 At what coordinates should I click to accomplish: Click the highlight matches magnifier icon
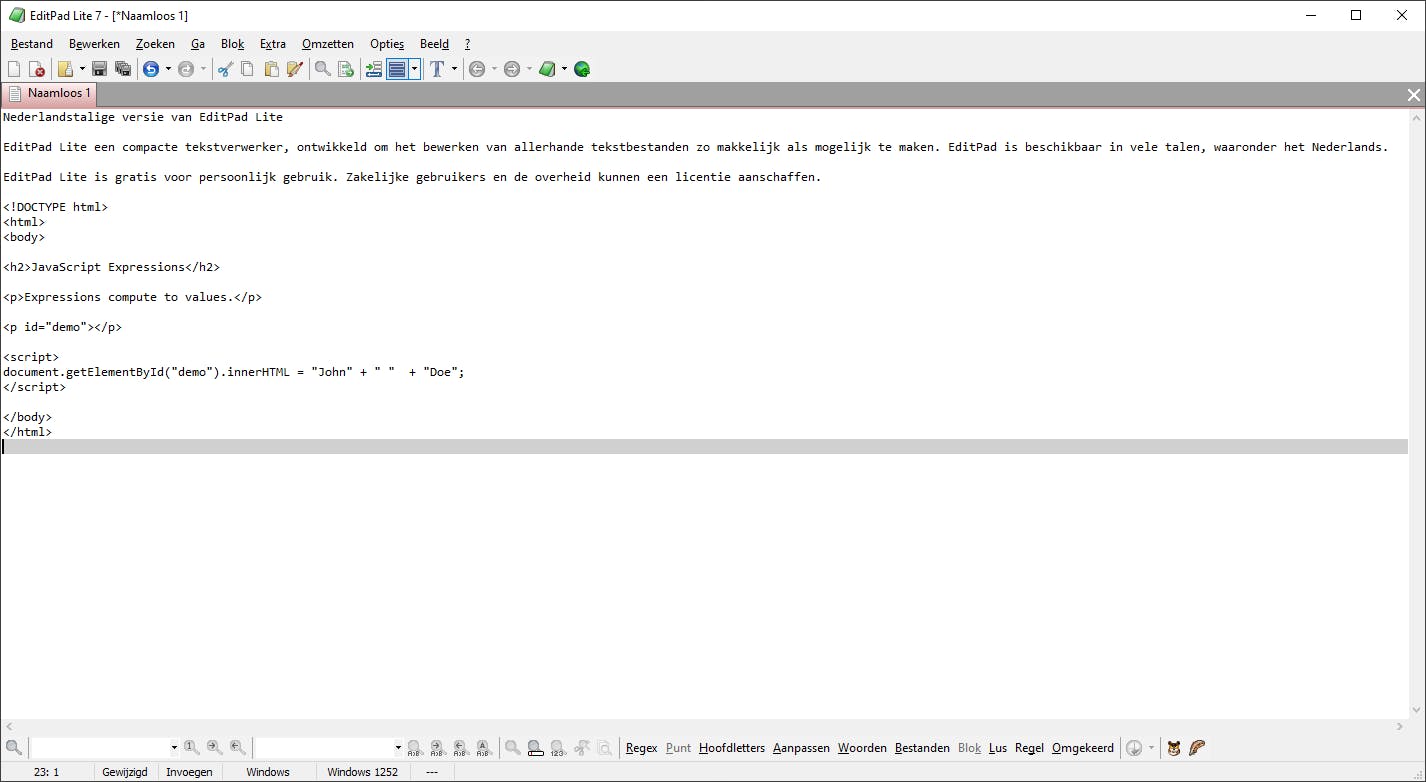[x=535, y=747]
